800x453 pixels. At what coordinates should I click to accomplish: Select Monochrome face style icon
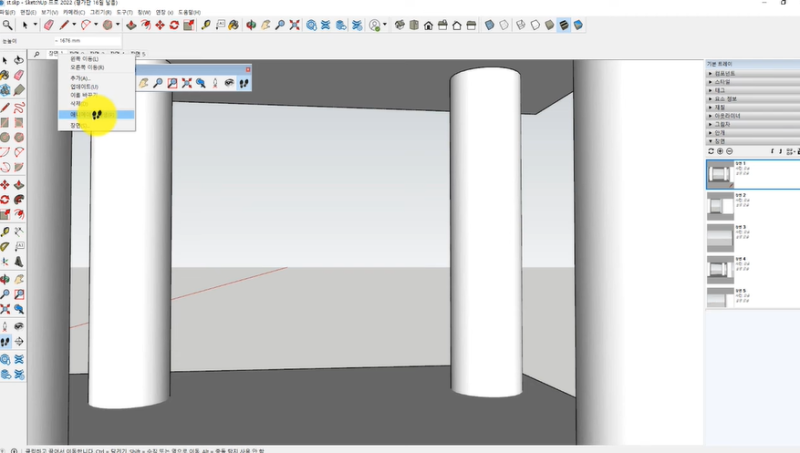(578, 25)
